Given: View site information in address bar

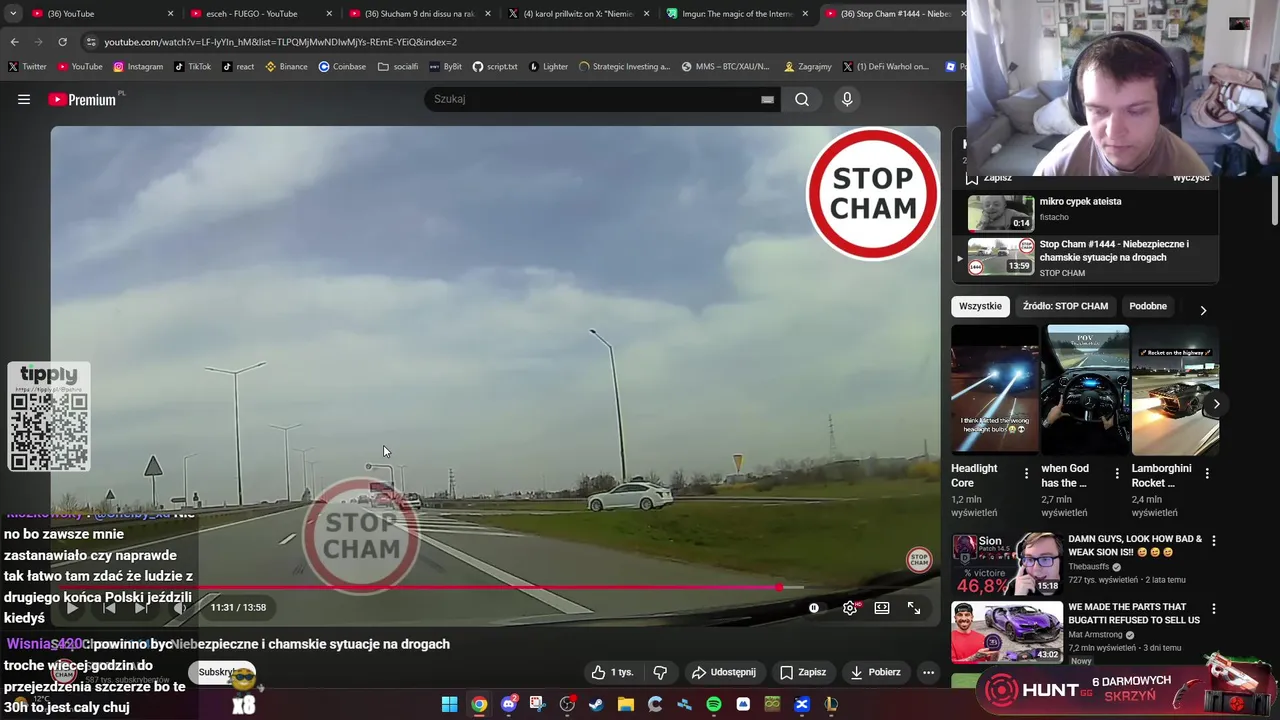Looking at the screenshot, I should click(91, 42).
